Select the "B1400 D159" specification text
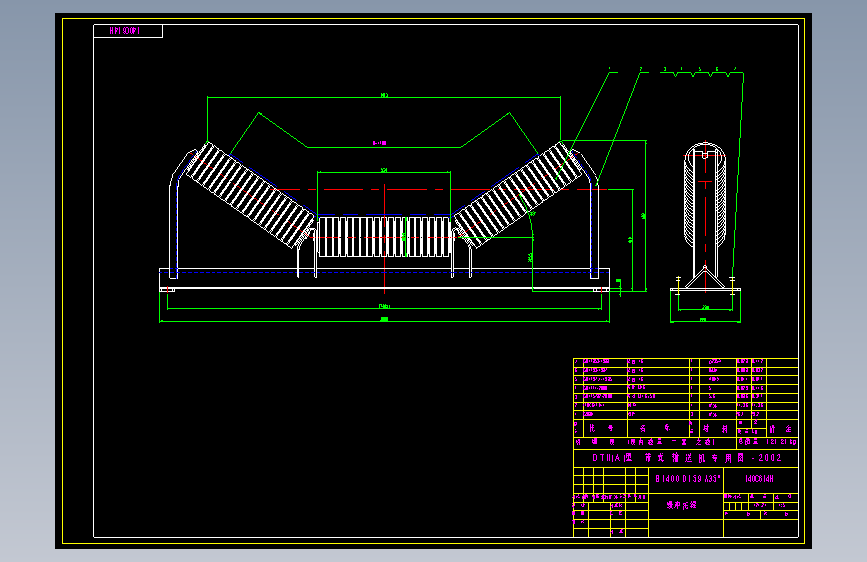This screenshot has height=562, width=867. (x=688, y=479)
